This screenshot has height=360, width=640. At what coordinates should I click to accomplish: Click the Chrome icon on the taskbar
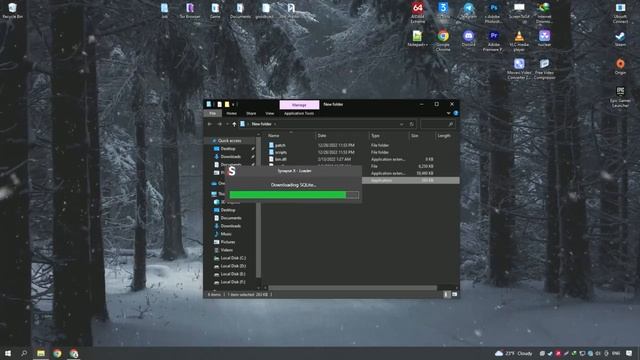tap(57, 353)
